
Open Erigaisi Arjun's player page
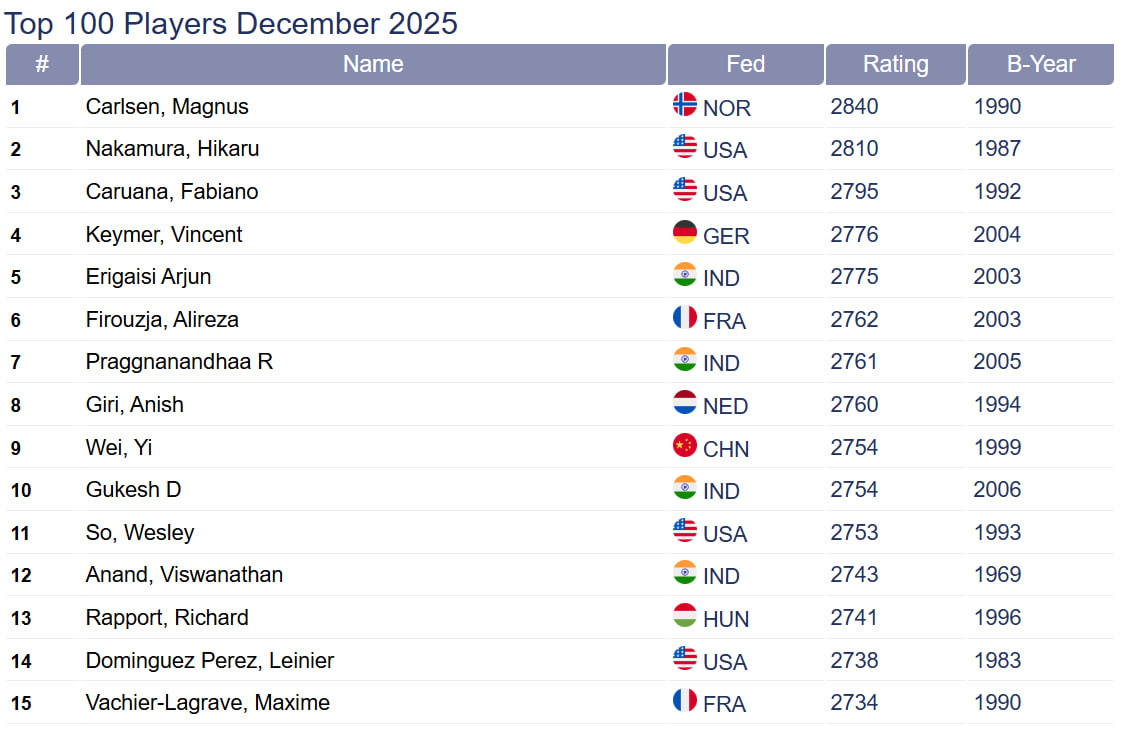(148, 277)
